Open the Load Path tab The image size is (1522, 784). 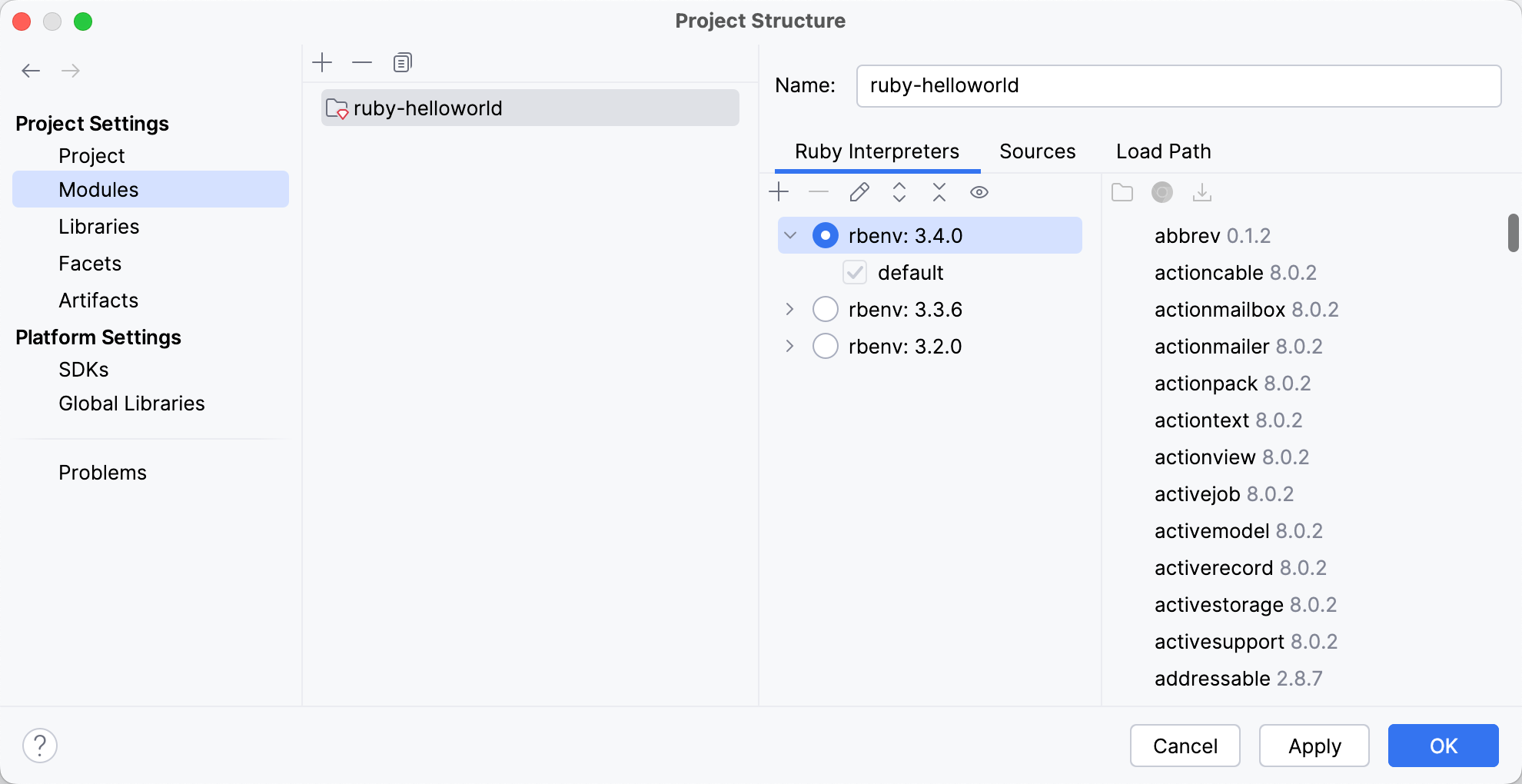click(x=1163, y=151)
